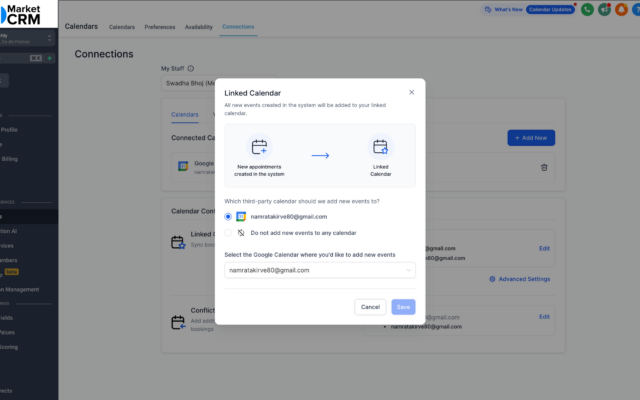Open the megaphone announcements icon

(605, 9)
